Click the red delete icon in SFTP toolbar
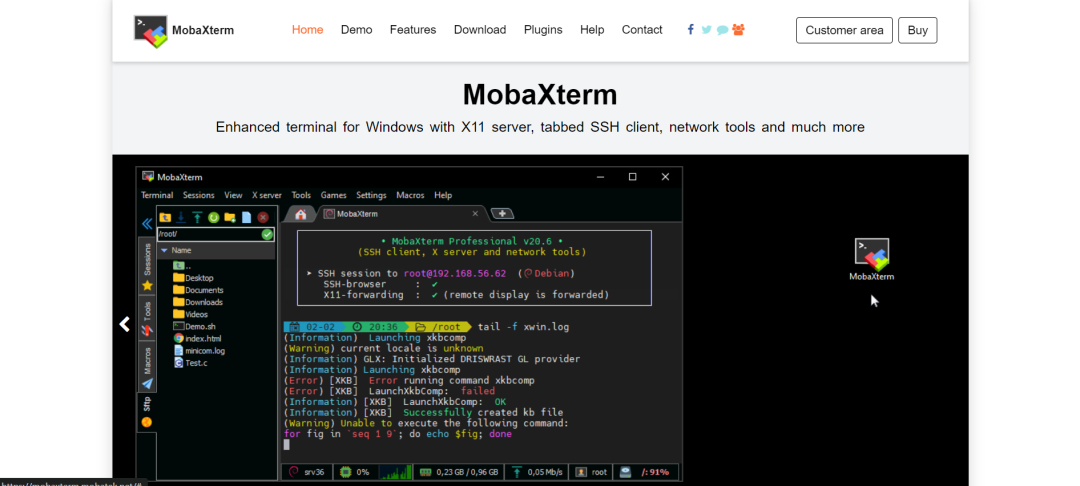Image resolution: width=1080 pixels, height=486 pixels. (x=262, y=217)
